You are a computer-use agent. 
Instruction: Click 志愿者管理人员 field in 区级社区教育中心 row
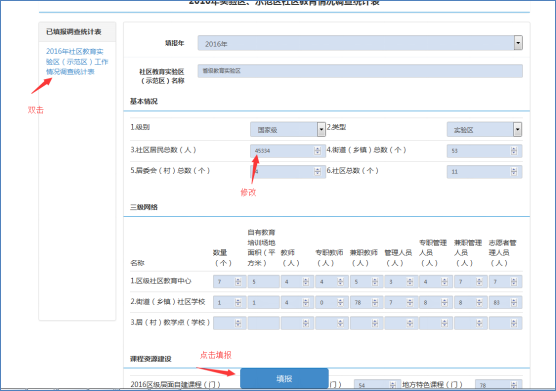(x=505, y=281)
